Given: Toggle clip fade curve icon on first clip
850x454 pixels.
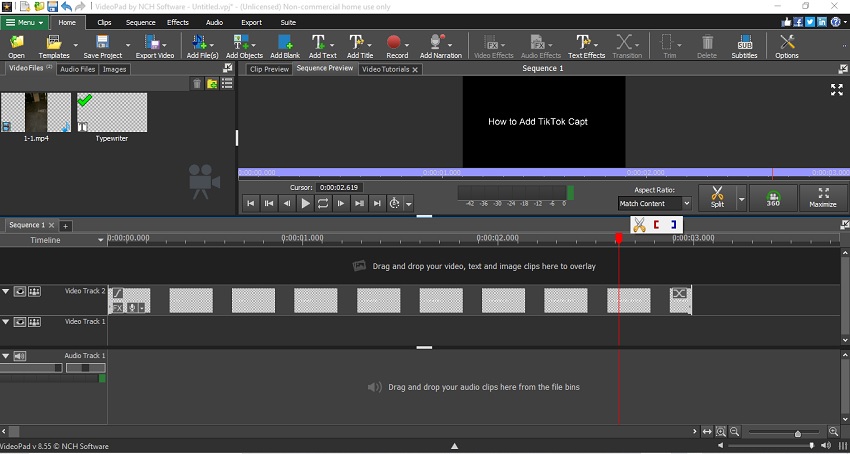Looking at the screenshot, I should pos(118,293).
